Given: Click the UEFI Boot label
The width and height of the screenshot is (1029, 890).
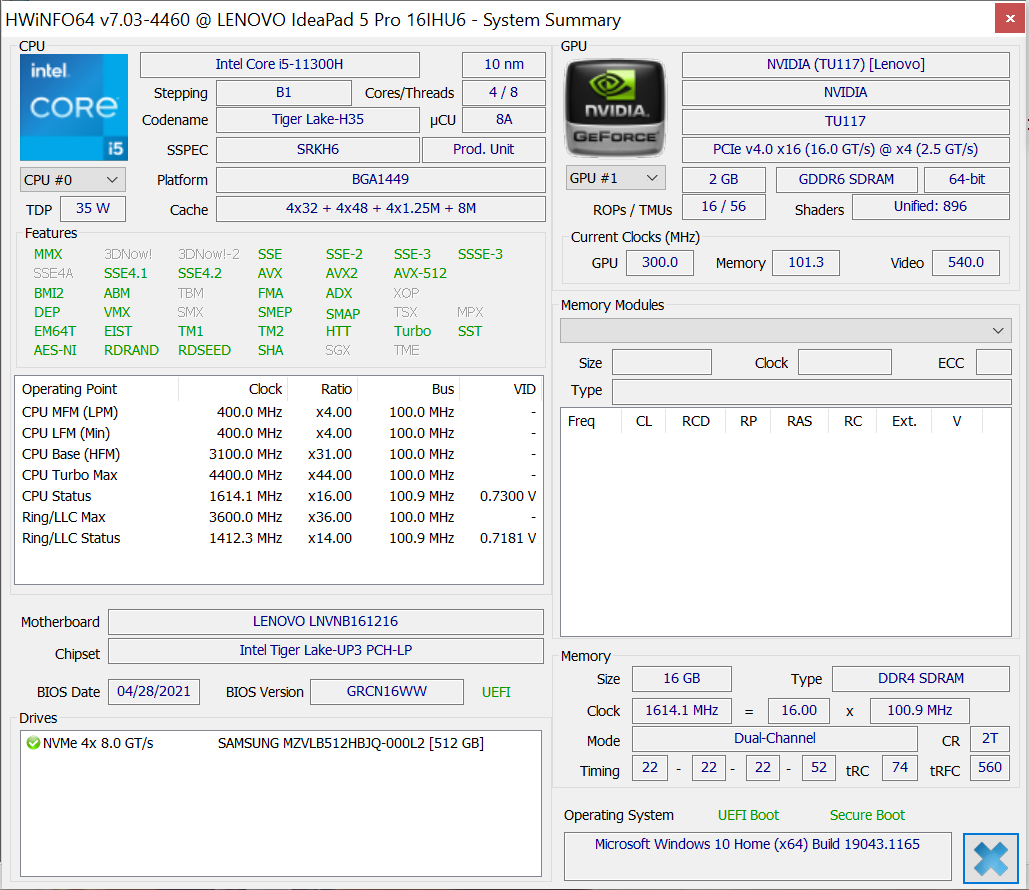Looking at the screenshot, I should pos(748,815).
